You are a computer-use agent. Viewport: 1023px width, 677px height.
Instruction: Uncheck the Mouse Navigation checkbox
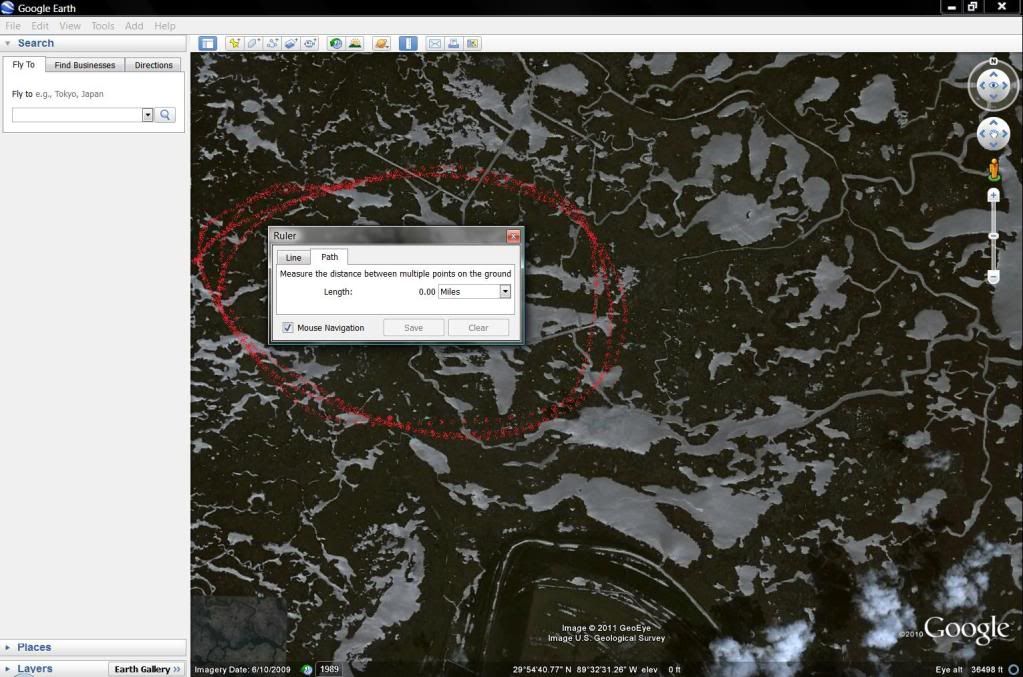coord(288,327)
